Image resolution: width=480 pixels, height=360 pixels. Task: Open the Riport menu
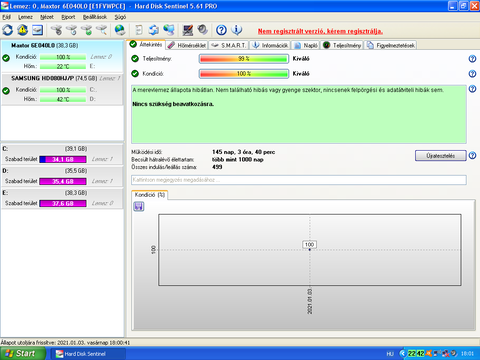[68, 17]
